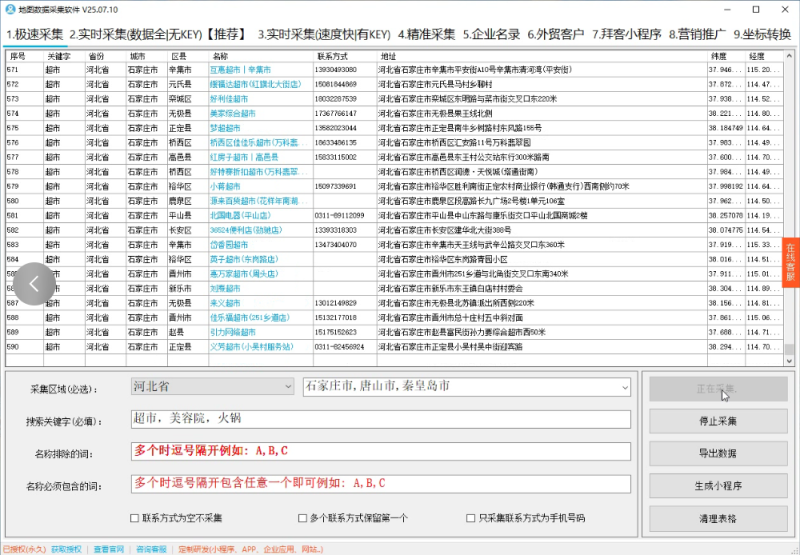Image resolution: width=800 pixels, height=555 pixels.
Task: Click the table vertical scrollbar thumb
Action: click(789, 349)
